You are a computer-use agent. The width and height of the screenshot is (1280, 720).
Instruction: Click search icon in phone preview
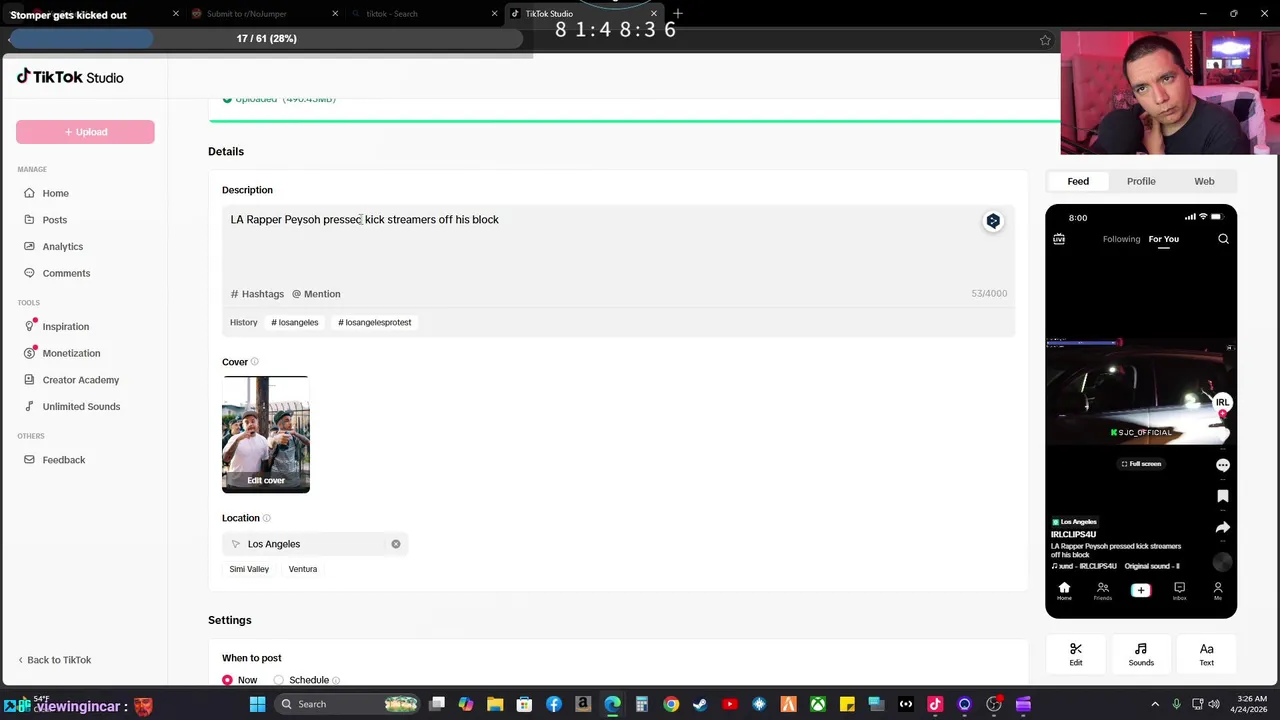(1223, 239)
